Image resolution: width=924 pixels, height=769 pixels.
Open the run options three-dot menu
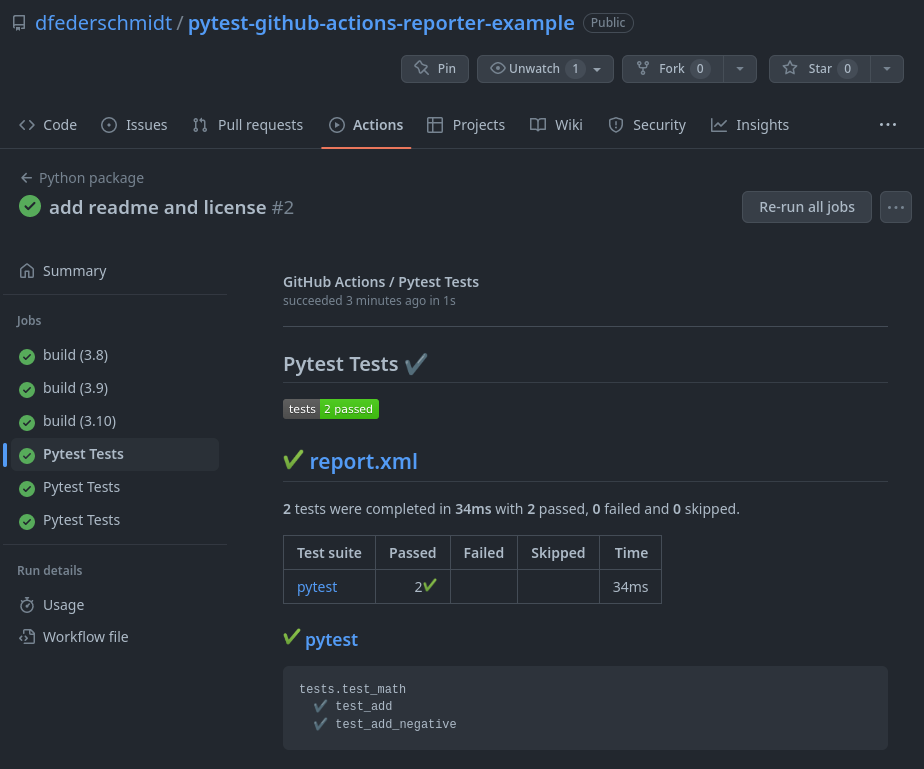(896, 207)
